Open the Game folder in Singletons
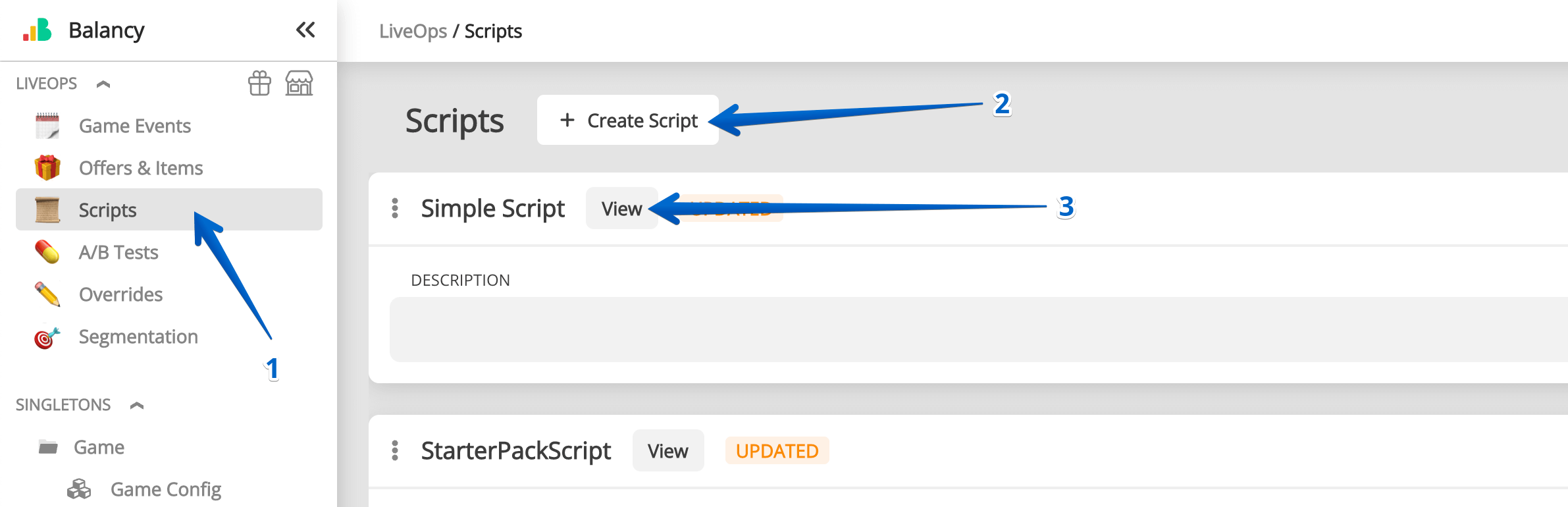Viewport: 1568px width, 507px height. click(99, 447)
